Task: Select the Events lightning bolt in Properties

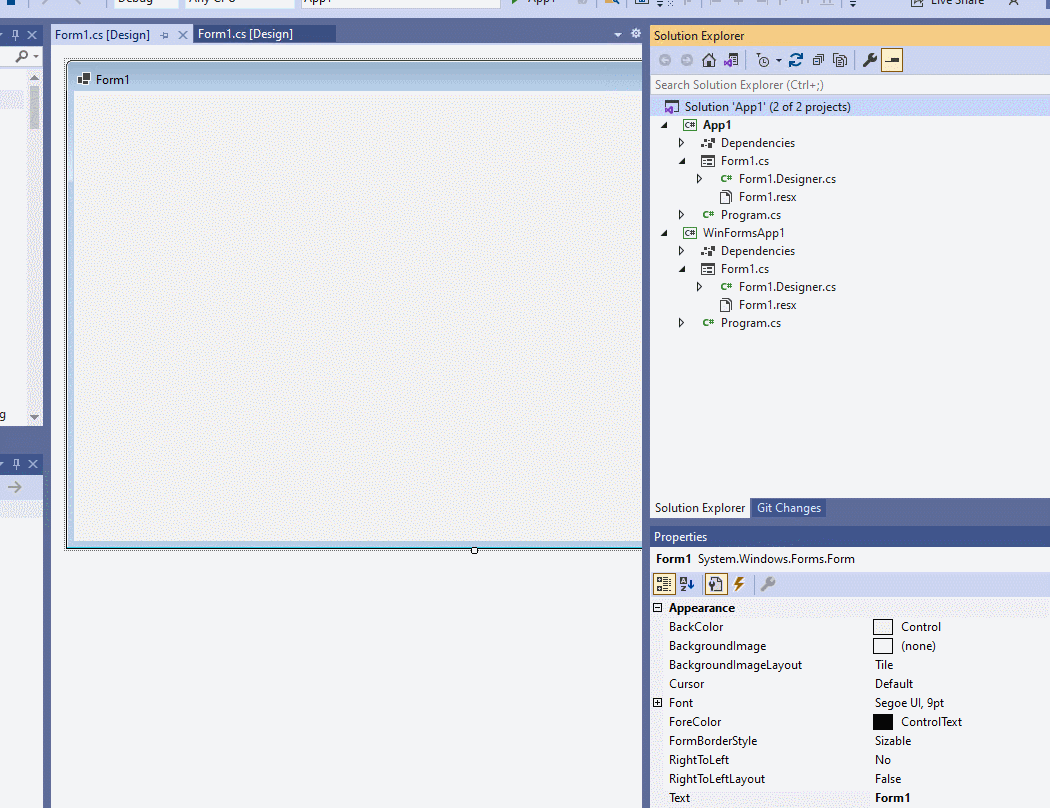Action: pos(739,584)
